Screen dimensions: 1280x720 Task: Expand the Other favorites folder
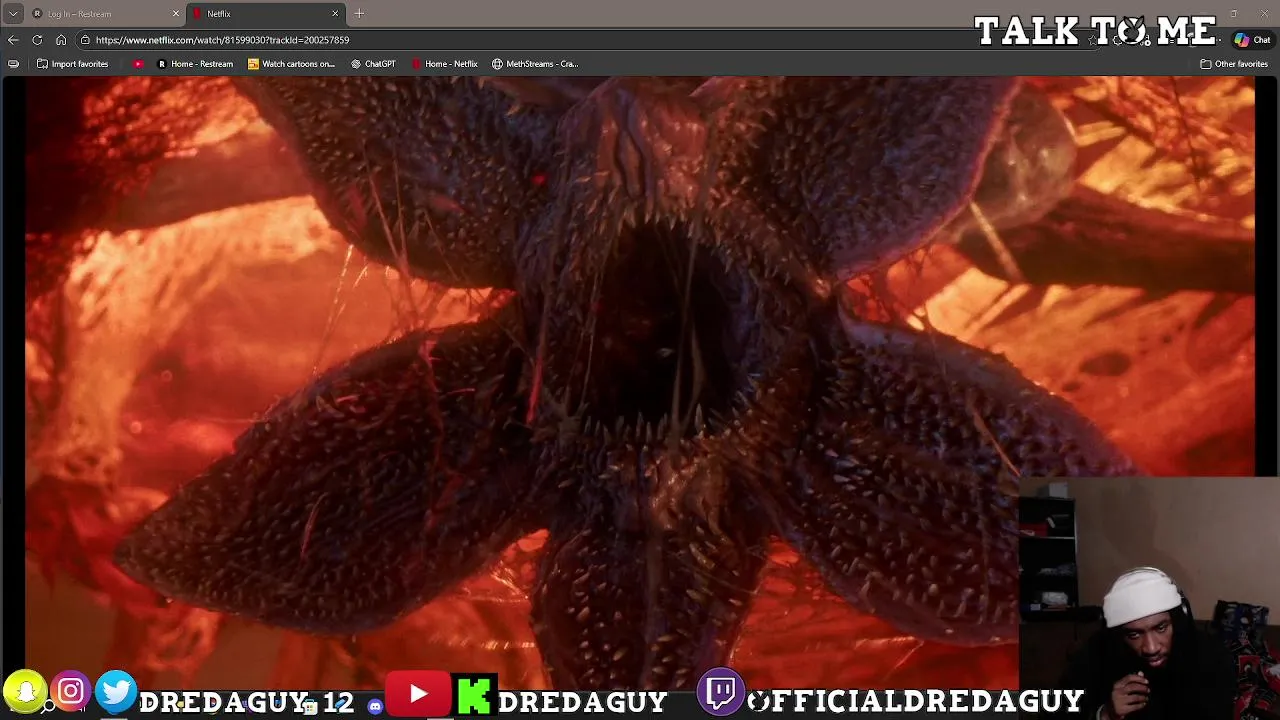pos(1234,64)
